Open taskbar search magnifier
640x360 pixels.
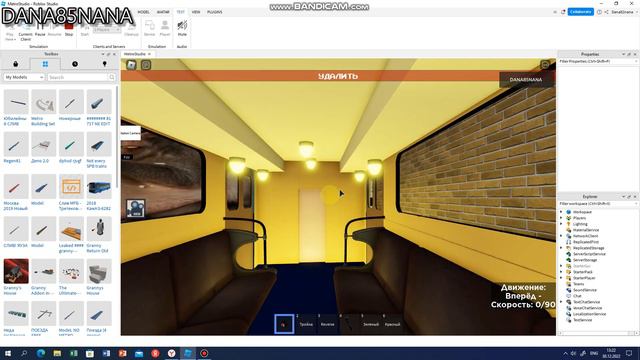[24, 353]
